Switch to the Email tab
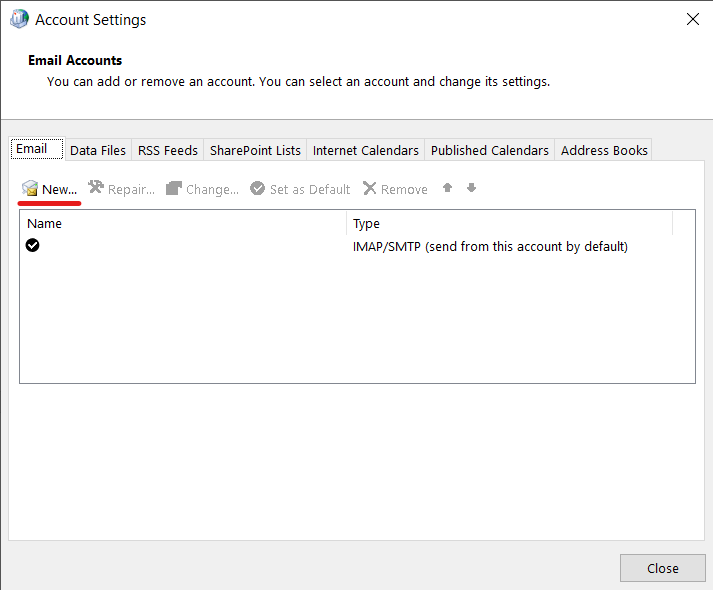 [x=31, y=149]
